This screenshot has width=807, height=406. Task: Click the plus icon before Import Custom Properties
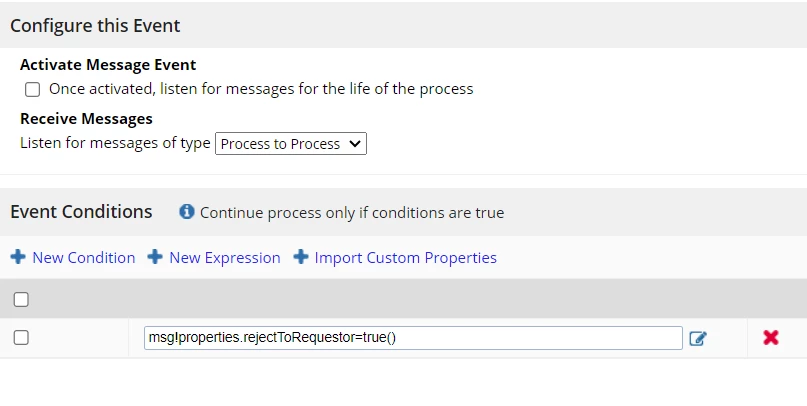[301, 257]
